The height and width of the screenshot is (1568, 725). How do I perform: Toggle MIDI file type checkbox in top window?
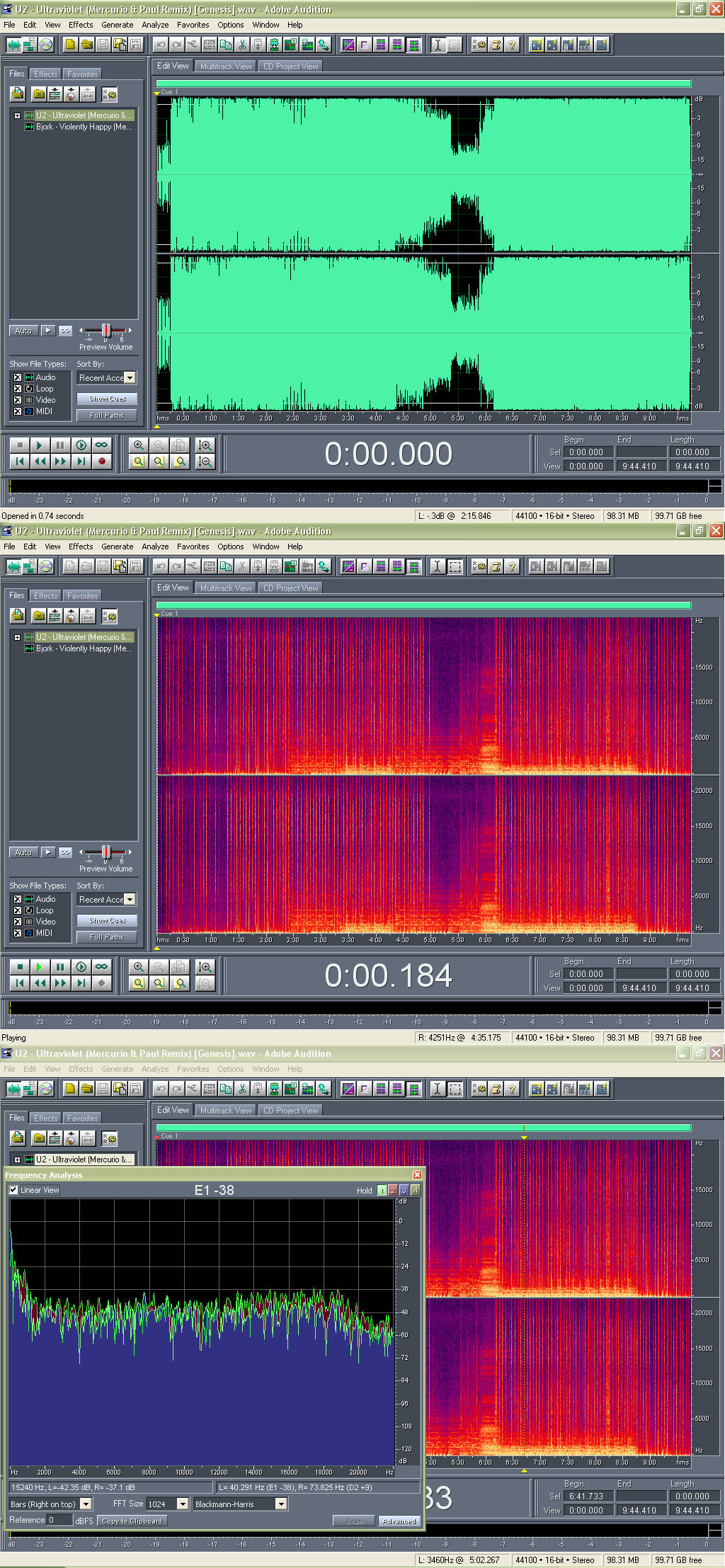pyautogui.click(x=18, y=411)
